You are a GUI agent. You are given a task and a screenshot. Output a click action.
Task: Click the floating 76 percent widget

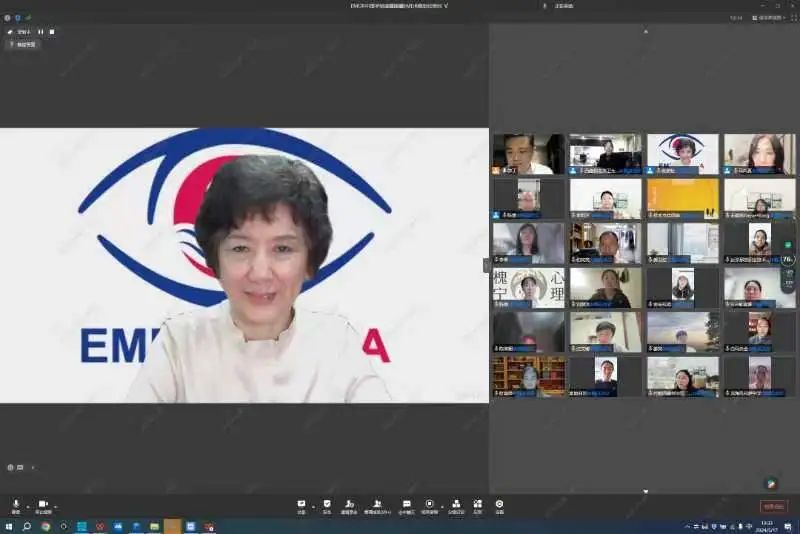[788, 259]
